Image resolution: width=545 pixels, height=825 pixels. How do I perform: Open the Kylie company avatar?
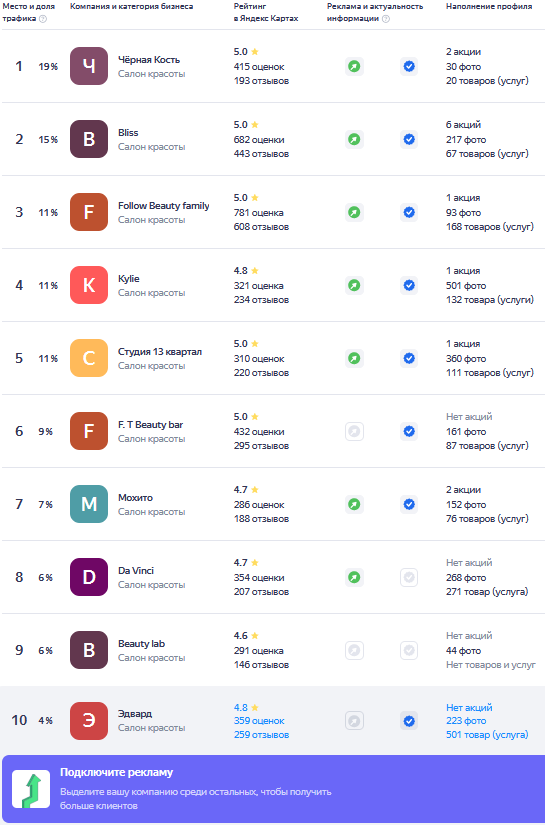(89, 285)
